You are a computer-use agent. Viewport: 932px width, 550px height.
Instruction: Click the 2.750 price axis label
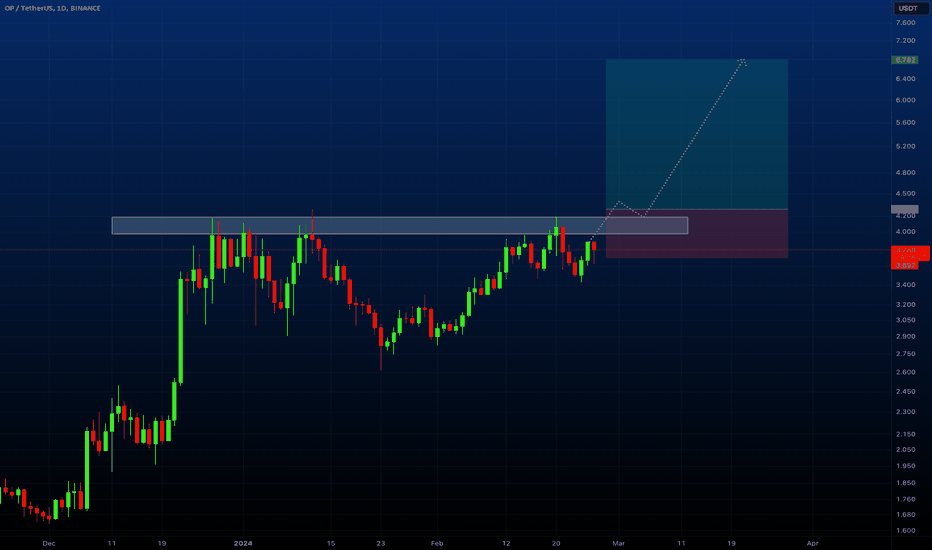coord(905,354)
